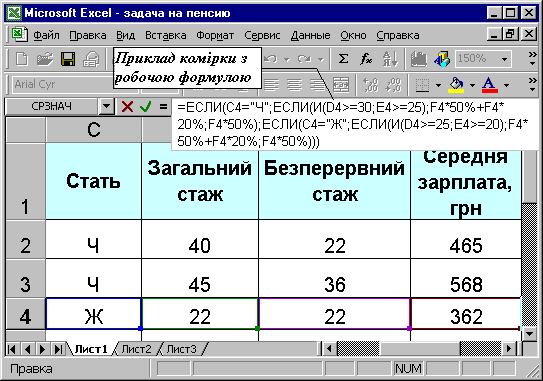Align text left in toolbar
This screenshot has width=543, height=381.
coord(271,85)
